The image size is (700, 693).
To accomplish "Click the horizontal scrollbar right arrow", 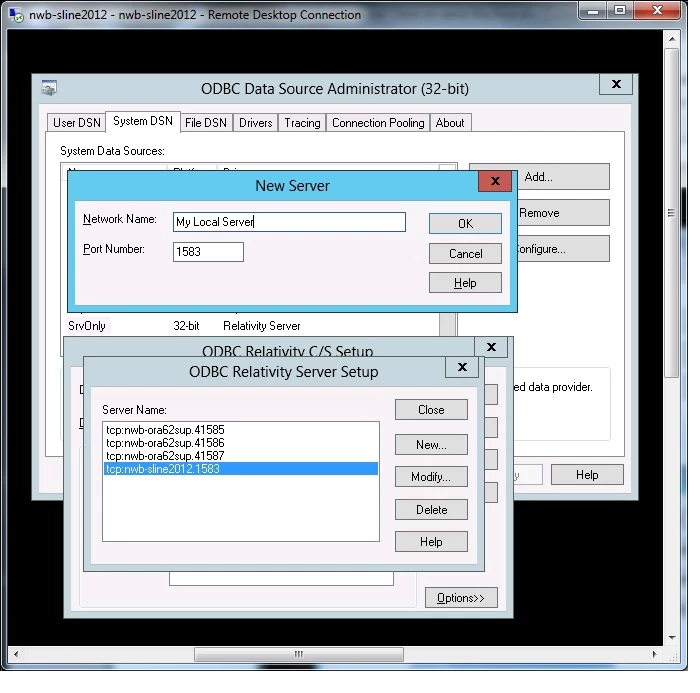I will [x=654, y=655].
